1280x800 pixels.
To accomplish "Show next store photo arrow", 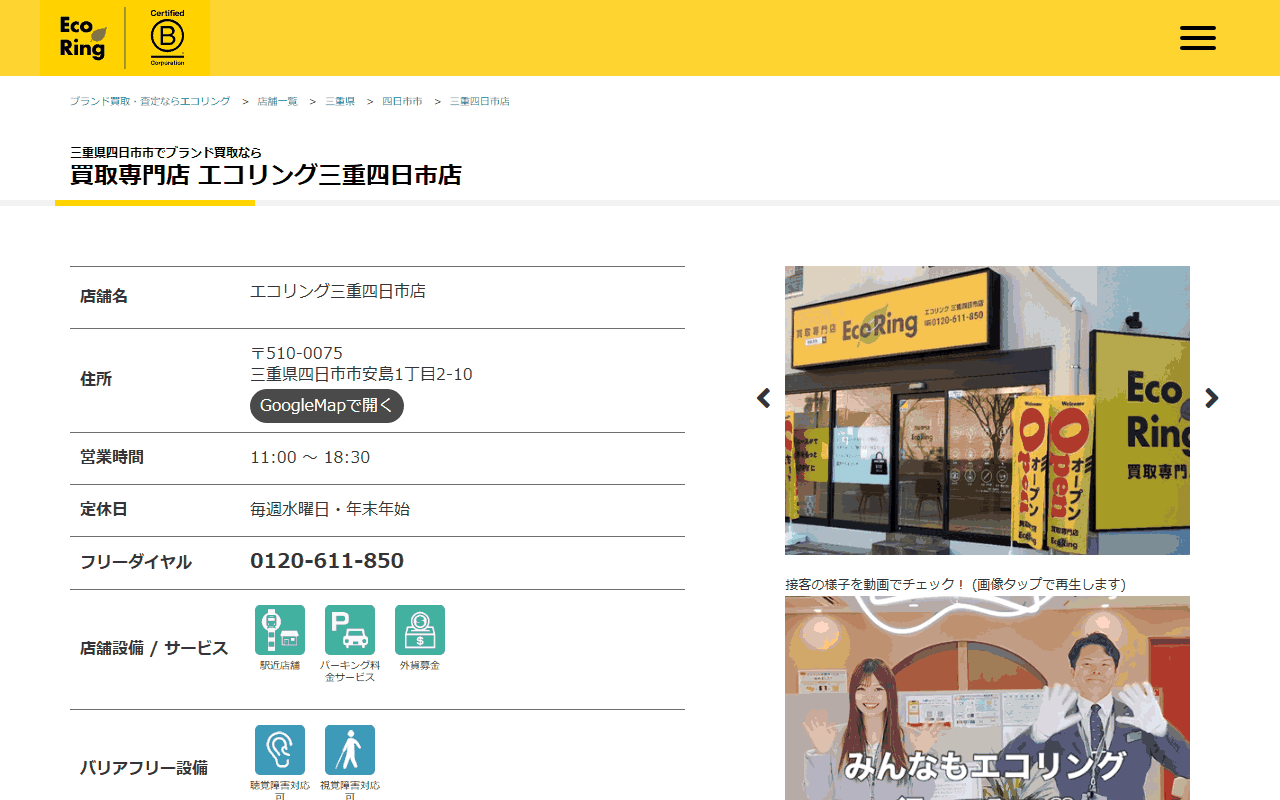I will [1212, 398].
